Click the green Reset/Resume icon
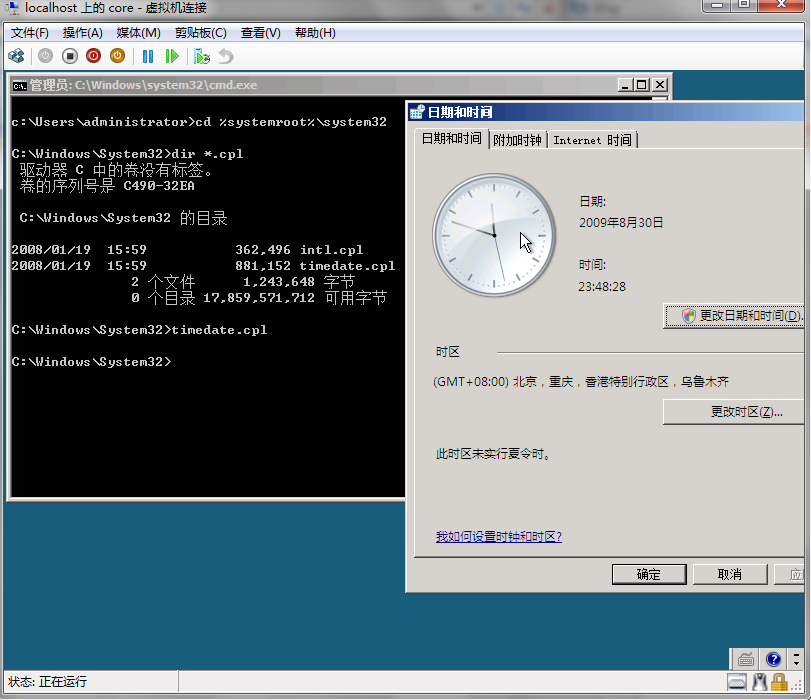This screenshot has height=700, width=811. [x=172, y=56]
